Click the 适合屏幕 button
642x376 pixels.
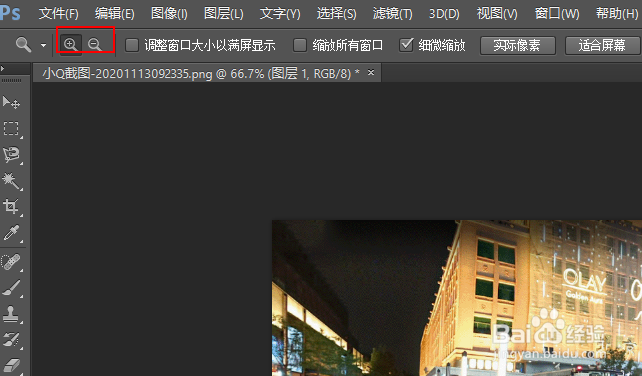tap(602, 45)
